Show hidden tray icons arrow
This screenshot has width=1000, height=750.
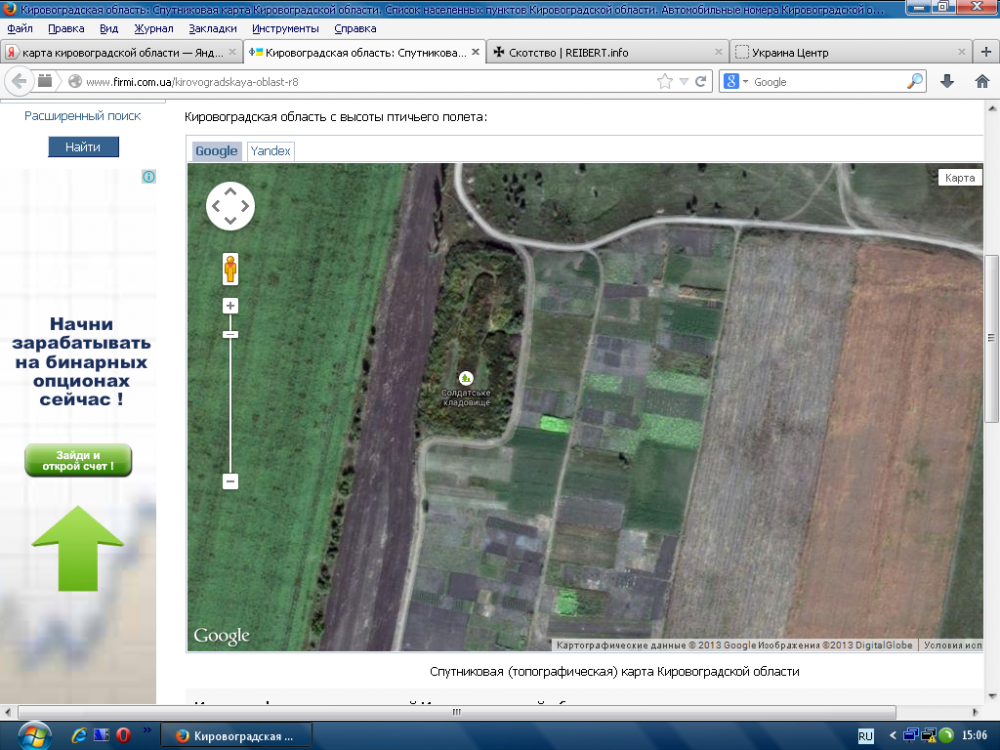tap(893, 735)
